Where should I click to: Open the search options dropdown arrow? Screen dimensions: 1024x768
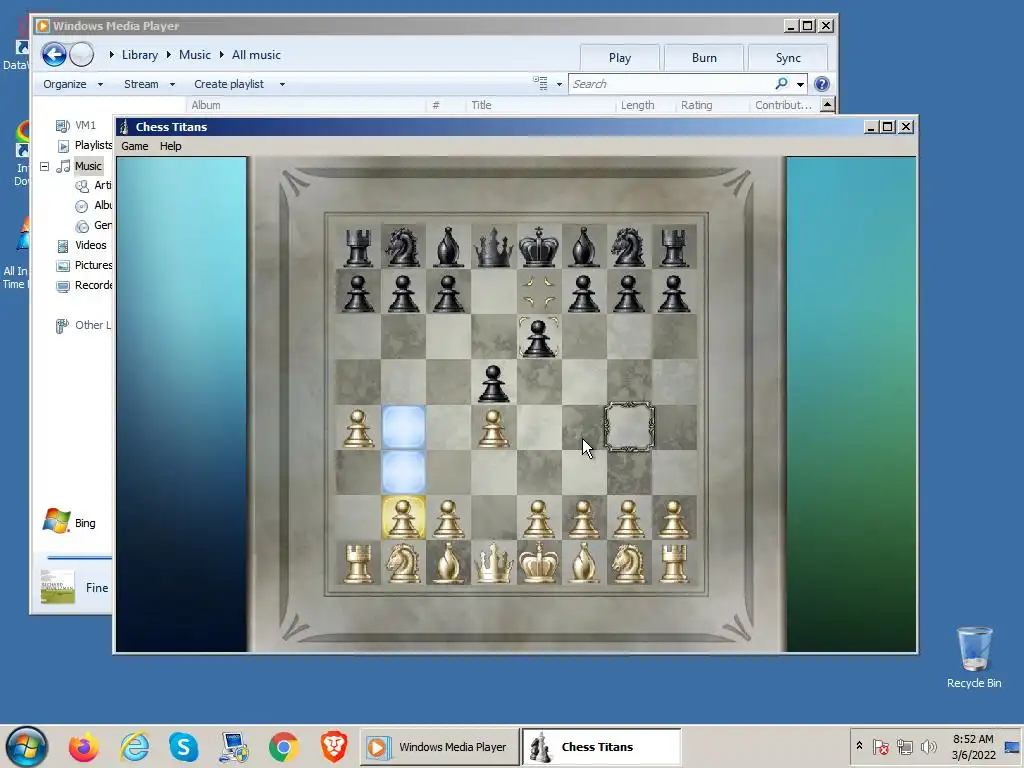(x=800, y=84)
